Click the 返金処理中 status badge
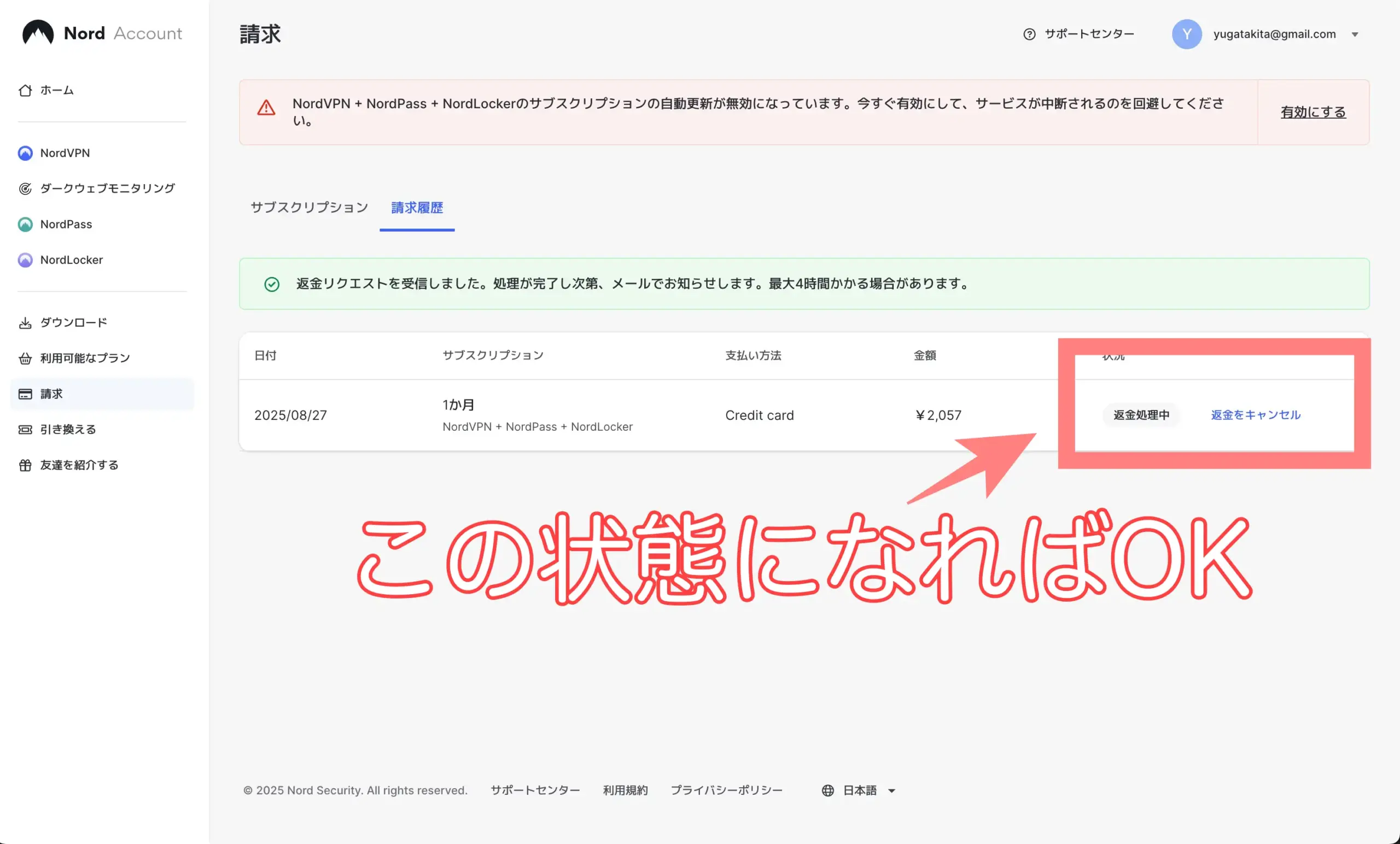This screenshot has width=1400, height=844. pos(1141,415)
